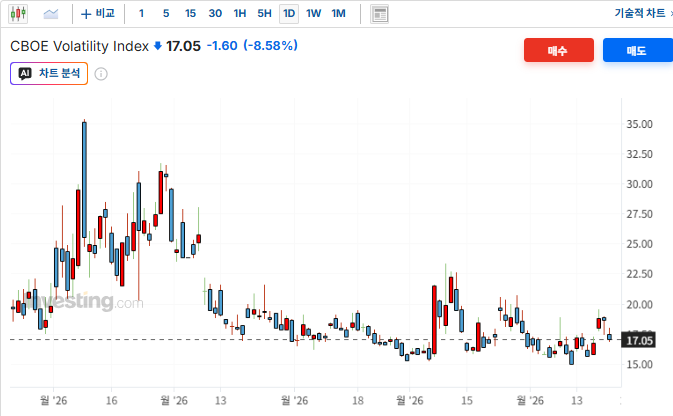Click the 22.50 price axis label
673x416 pixels.
pos(639,274)
